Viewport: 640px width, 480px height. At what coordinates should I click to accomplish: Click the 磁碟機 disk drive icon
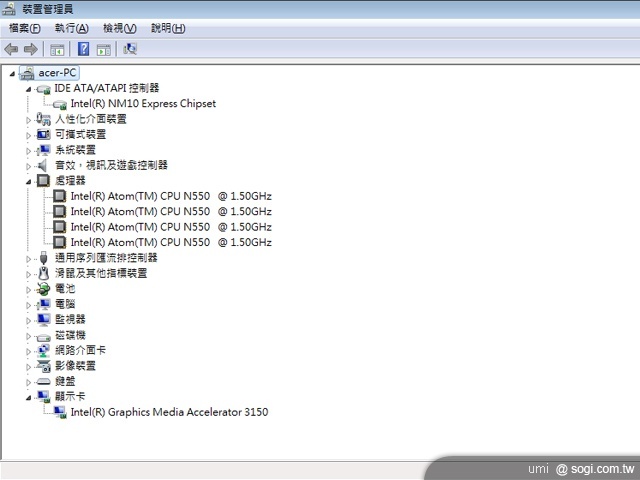(43, 337)
